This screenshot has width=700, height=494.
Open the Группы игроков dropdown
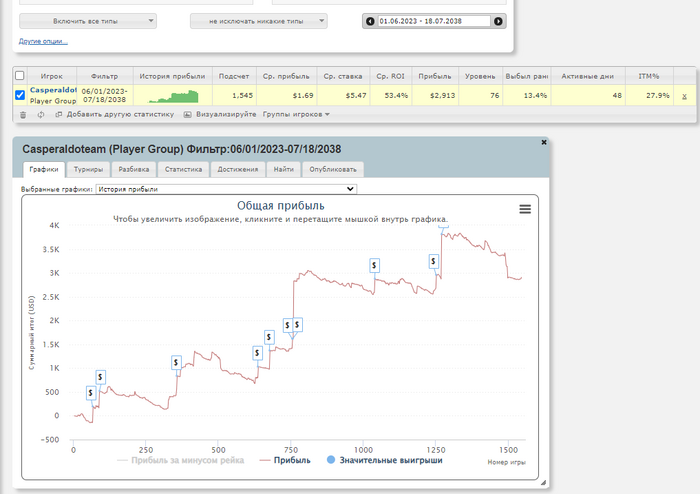(x=296, y=115)
